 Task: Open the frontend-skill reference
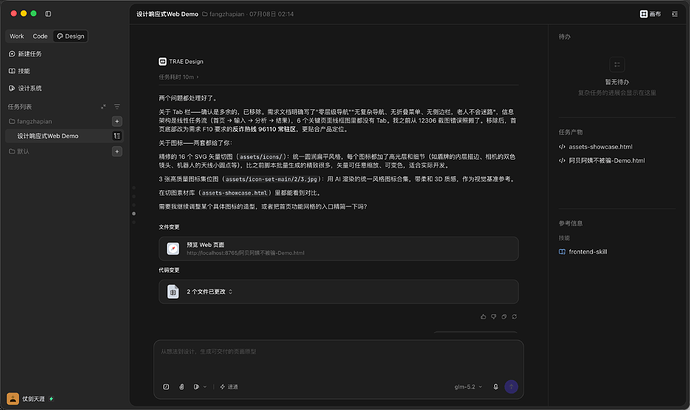(x=583, y=252)
